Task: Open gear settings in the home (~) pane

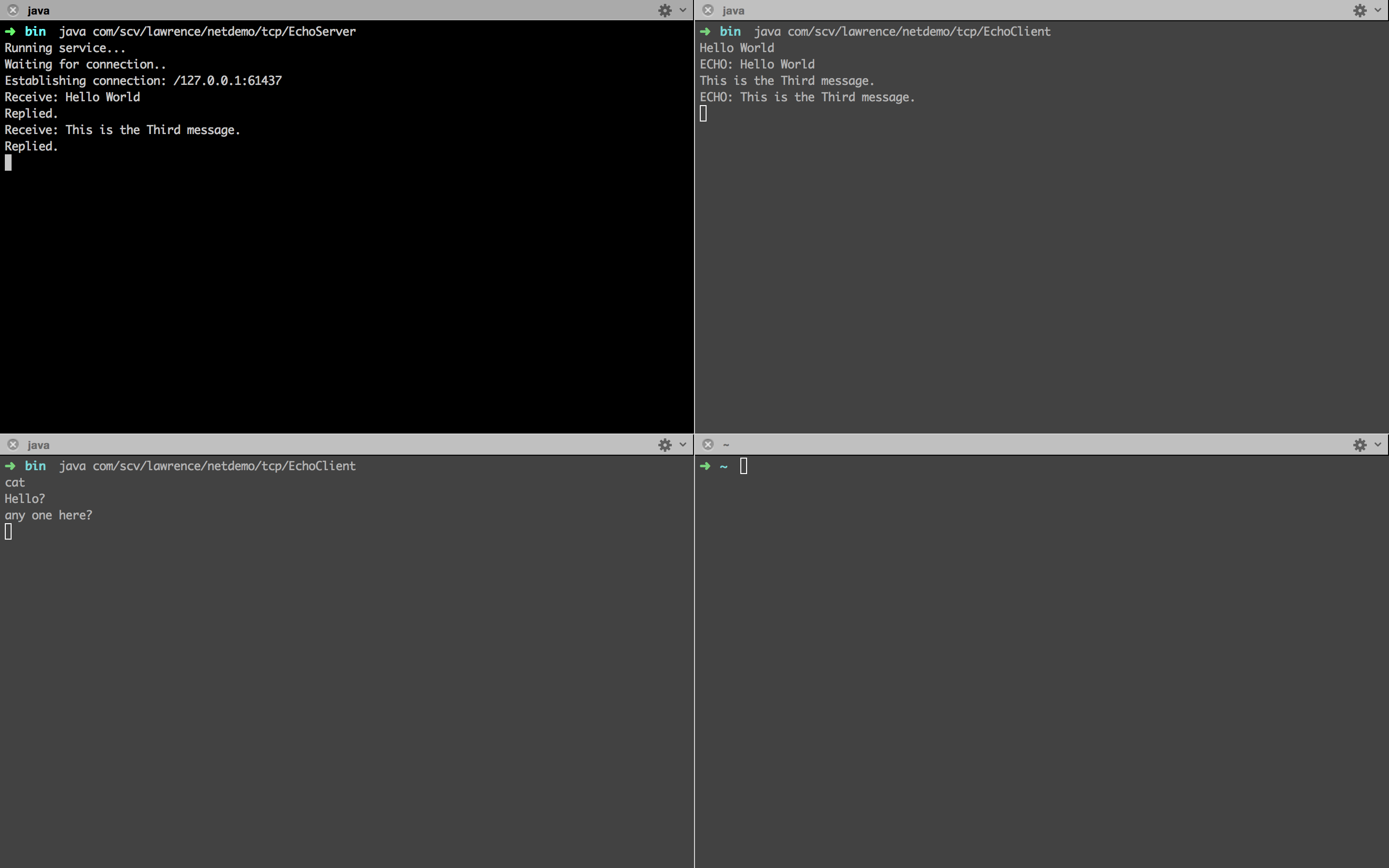Action: [1360, 445]
